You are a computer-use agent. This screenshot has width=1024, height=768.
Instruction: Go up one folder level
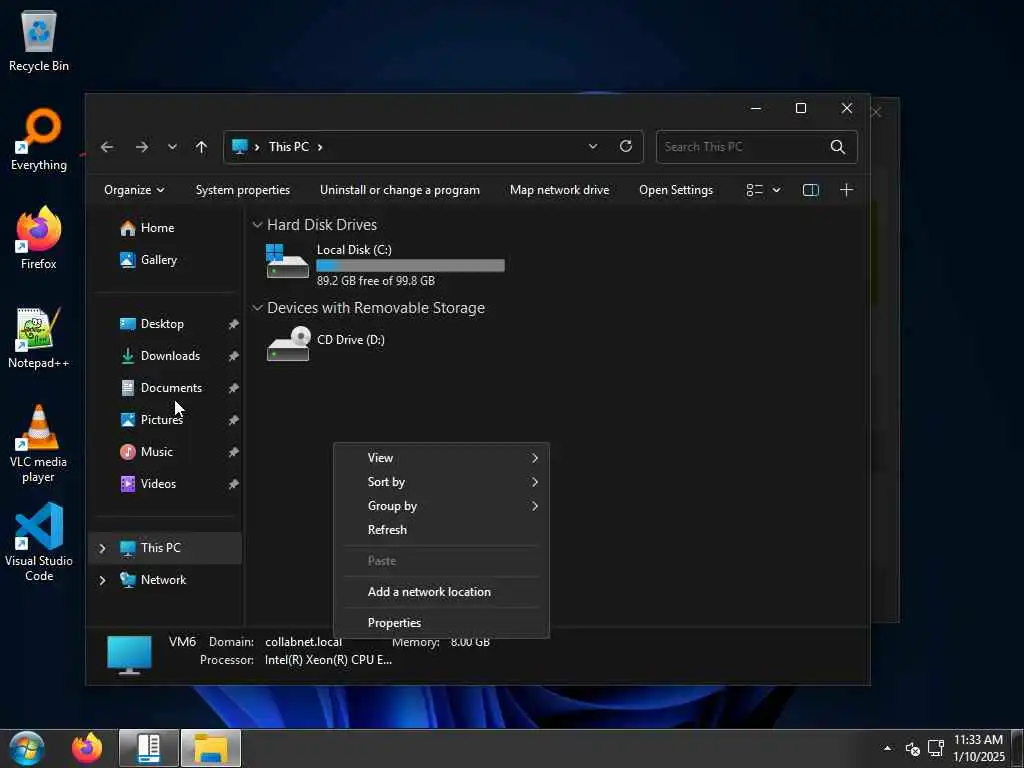pyautogui.click(x=201, y=147)
